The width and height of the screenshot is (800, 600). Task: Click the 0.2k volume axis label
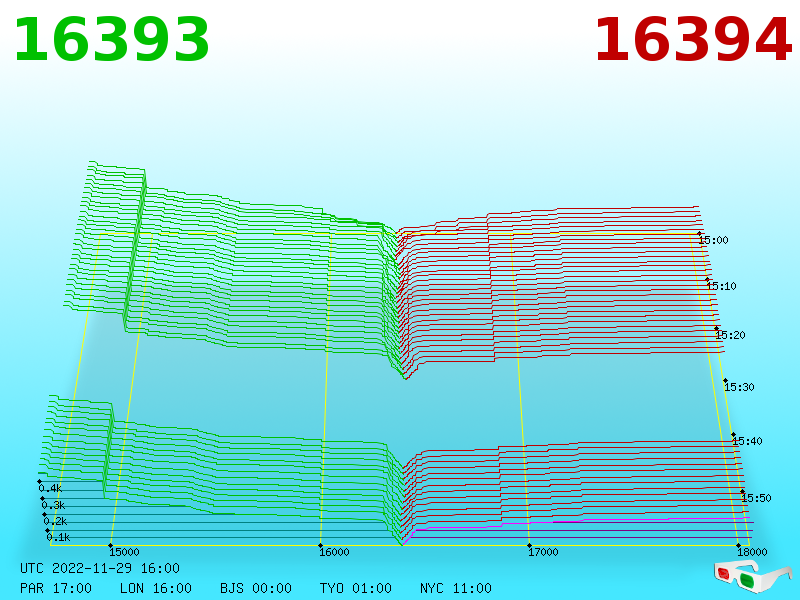coord(55,521)
